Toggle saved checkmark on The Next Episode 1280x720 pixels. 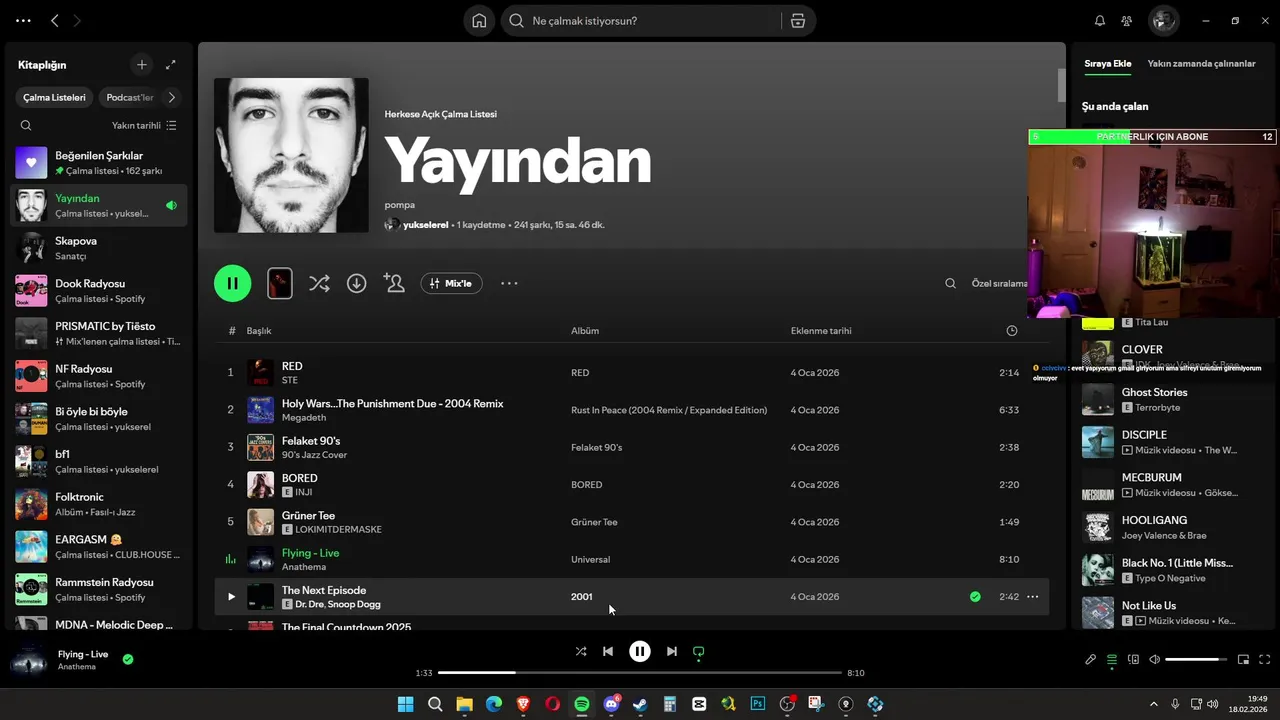click(x=975, y=597)
